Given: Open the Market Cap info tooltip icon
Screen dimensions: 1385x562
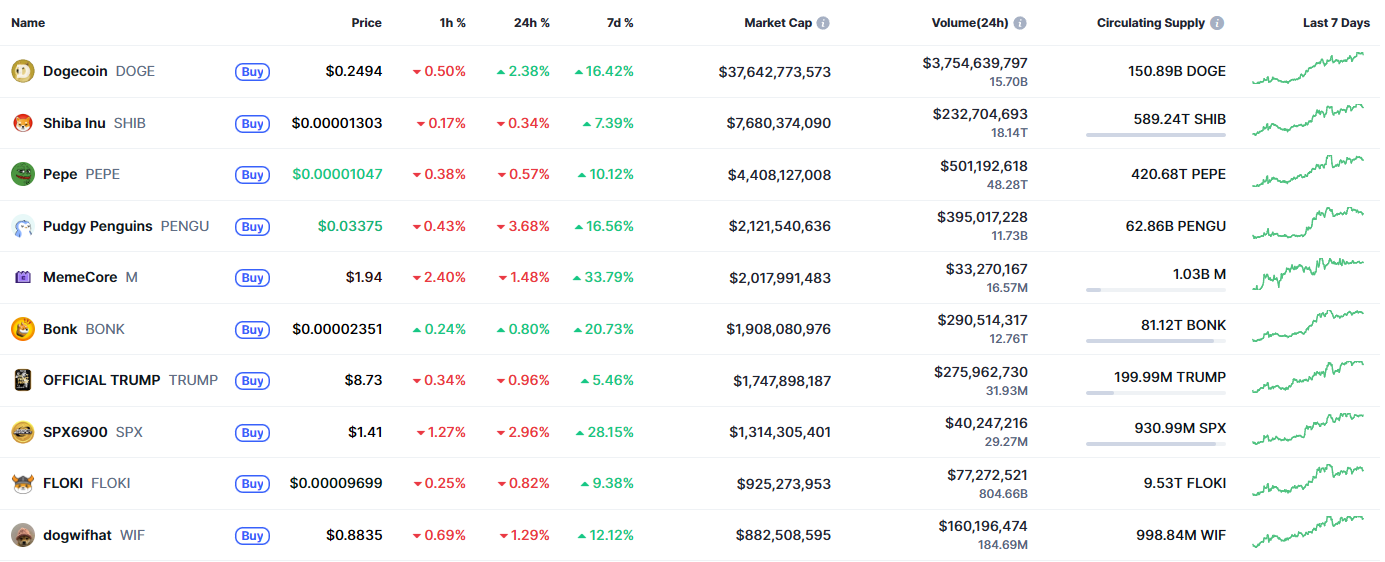Looking at the screenshot, I should (x=823, y=23).
